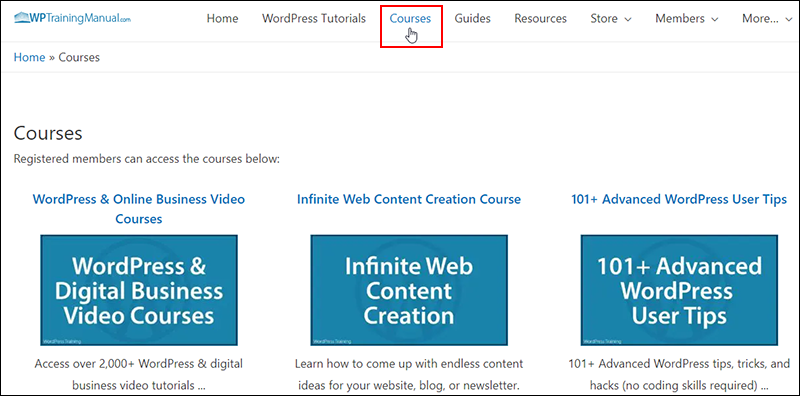Screen dimensions: 800x396
Task: Click the Courses breadcrumb text
Action: tap(79, 57)
